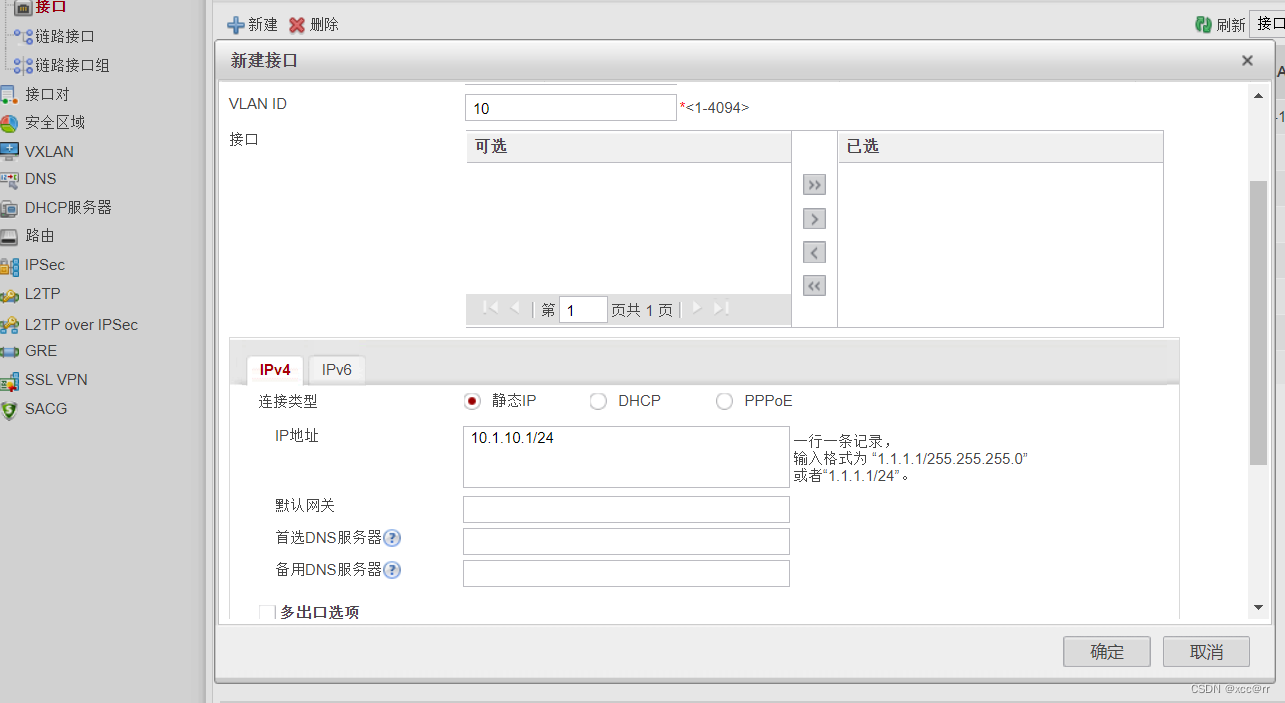Click the 删除 toolbar button
This screenshot has height=703, width=1285.
[314, 24]
